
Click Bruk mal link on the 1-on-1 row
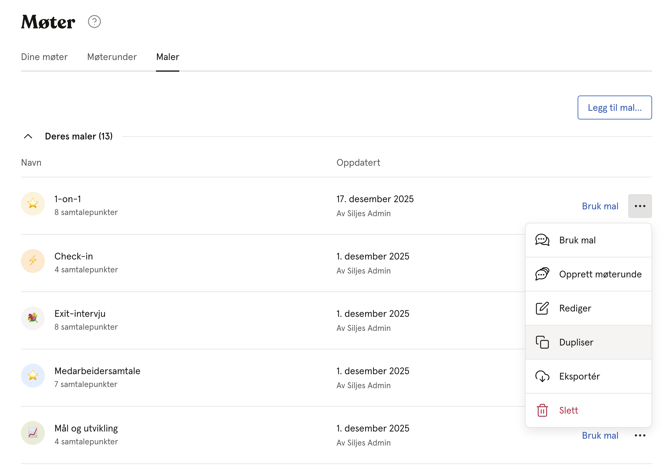click(600, 206)
